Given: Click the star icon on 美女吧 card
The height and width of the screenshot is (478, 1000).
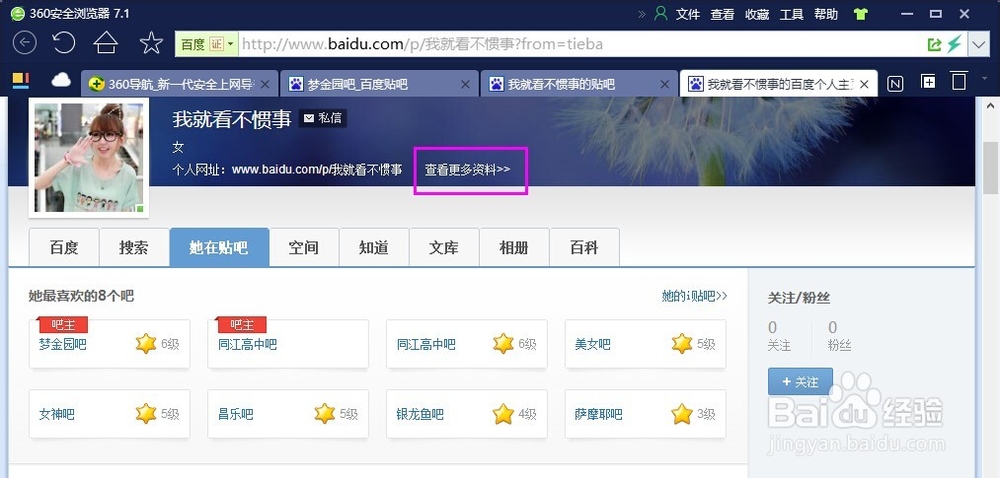Looking at the screenshot, I should (682, 344).
